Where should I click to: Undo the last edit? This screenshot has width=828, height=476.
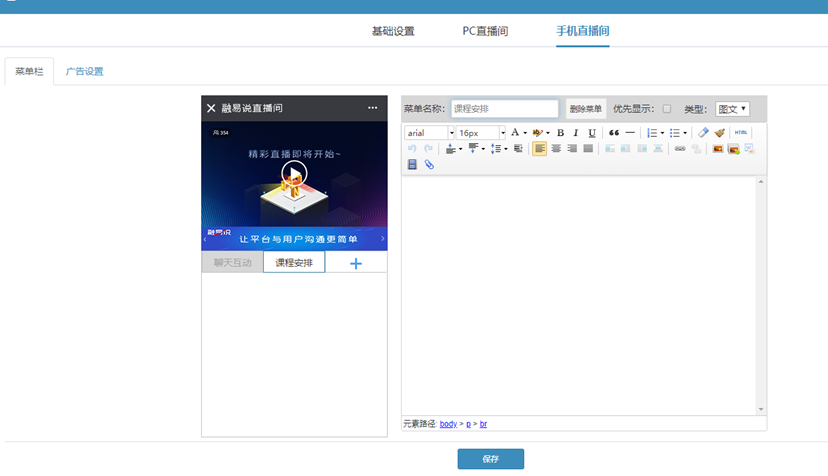pyautogui.click(x=412, y=148)
